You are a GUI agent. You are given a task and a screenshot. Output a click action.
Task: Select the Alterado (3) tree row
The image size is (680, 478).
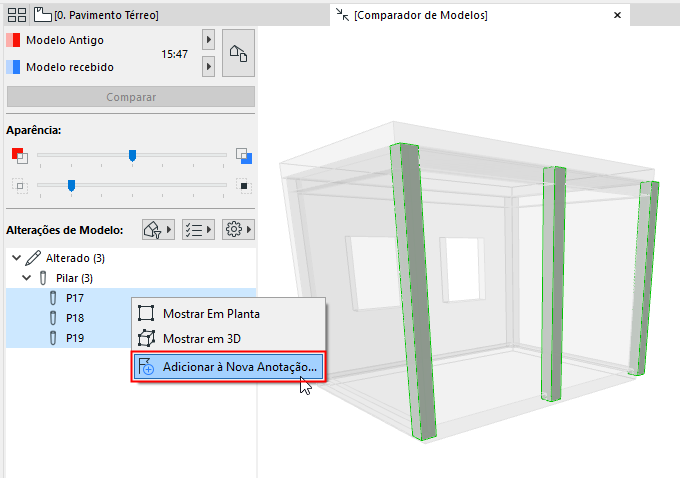click(x=131, y=258)
